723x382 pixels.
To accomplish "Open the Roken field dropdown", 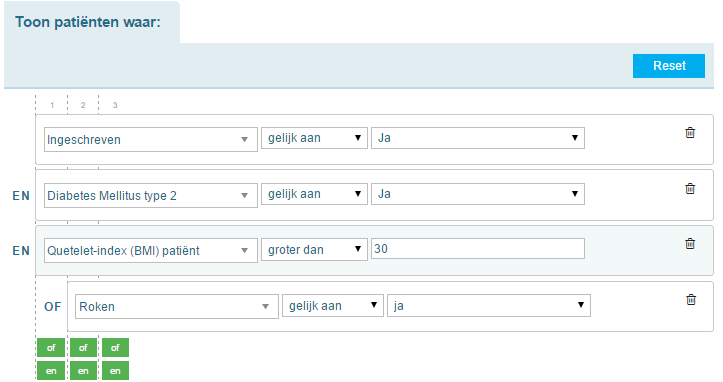I will pos(177,306).
